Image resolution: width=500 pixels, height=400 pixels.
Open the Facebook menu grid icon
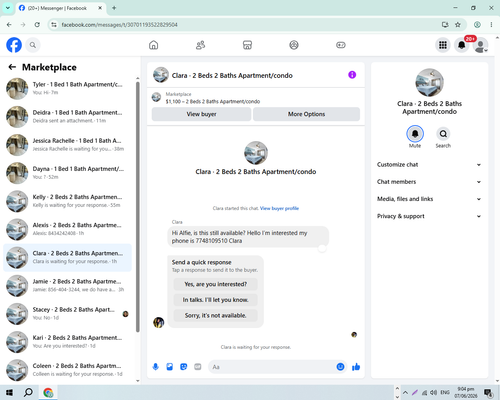point(443,45)
